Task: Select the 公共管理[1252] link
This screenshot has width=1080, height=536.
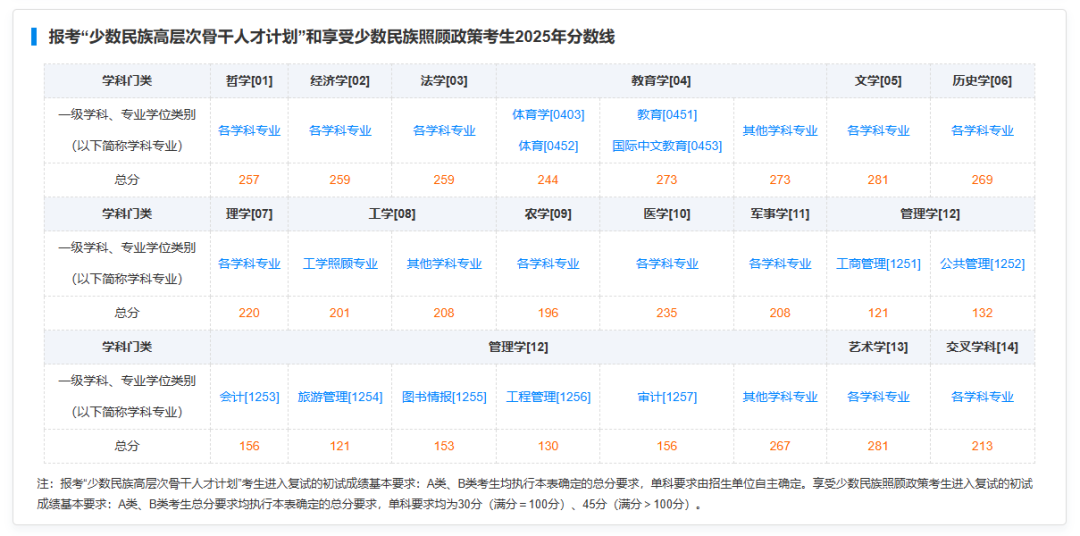Action: (982, 264)
